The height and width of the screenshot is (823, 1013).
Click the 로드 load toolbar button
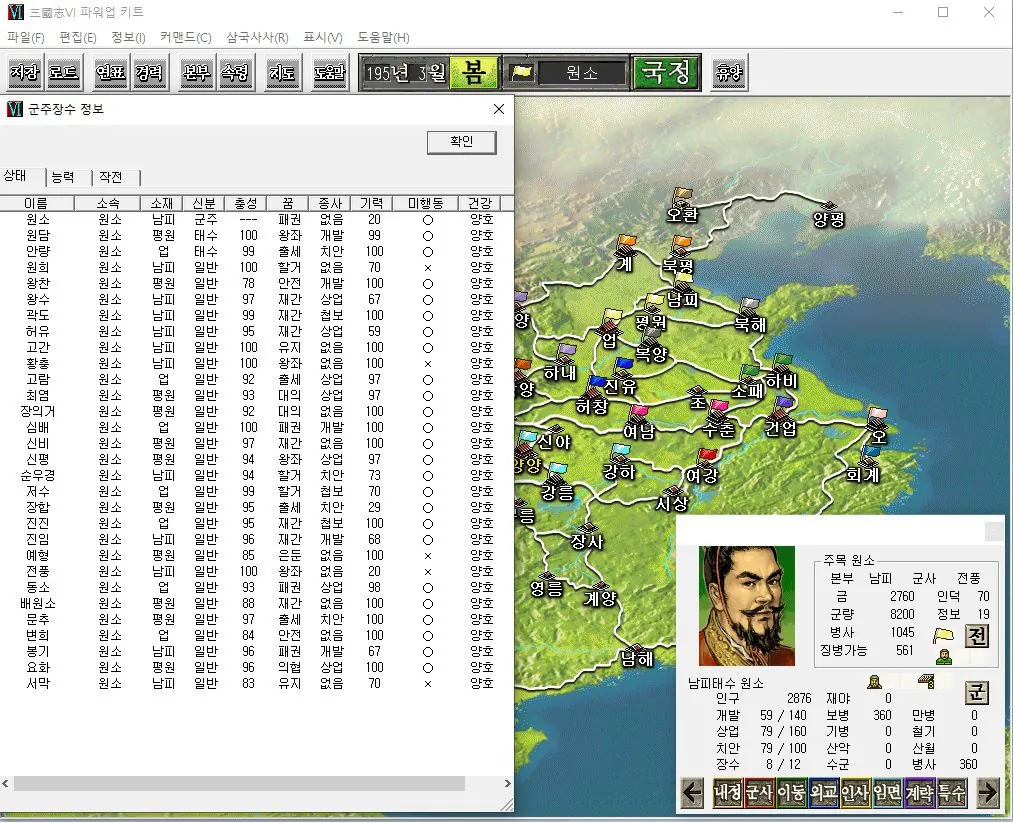coord(63,72)
